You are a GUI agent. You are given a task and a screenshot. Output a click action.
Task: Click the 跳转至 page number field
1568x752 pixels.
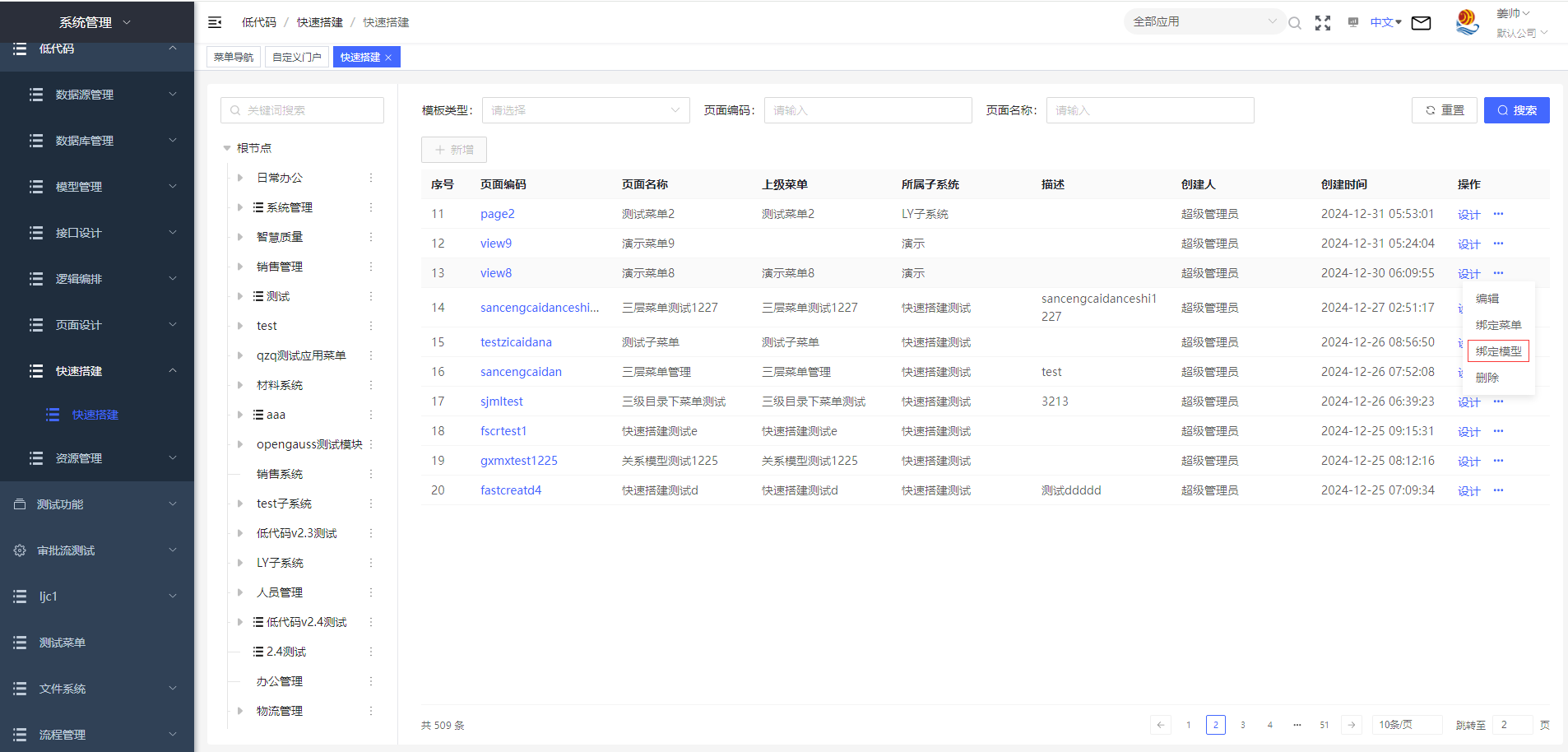(1512, 725)
